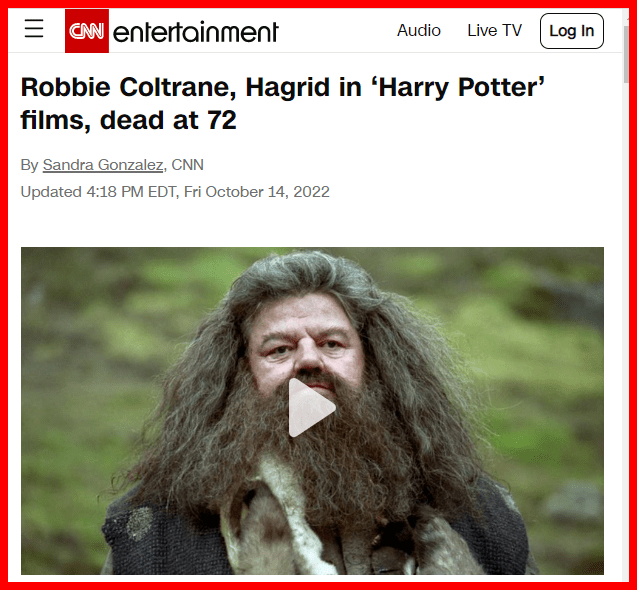
Task: Click the red CNN logo
Action: (x=87, y=31)
